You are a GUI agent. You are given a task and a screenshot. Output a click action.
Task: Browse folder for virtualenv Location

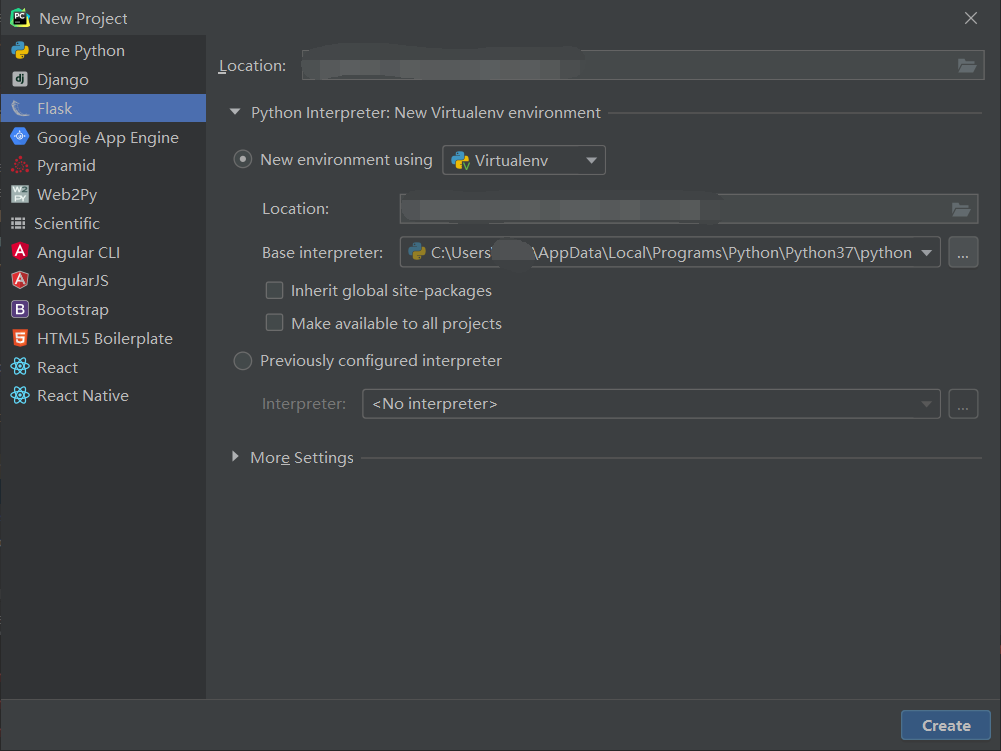point(961,209)
